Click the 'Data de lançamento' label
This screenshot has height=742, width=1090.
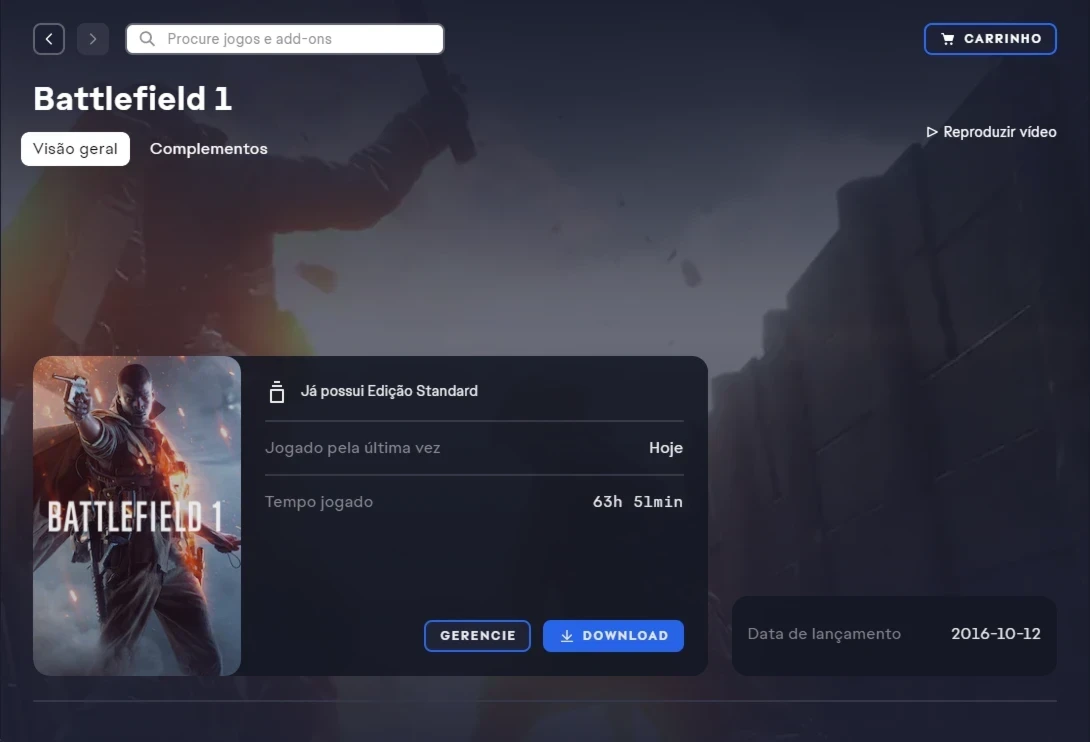[x=824, y=634]
